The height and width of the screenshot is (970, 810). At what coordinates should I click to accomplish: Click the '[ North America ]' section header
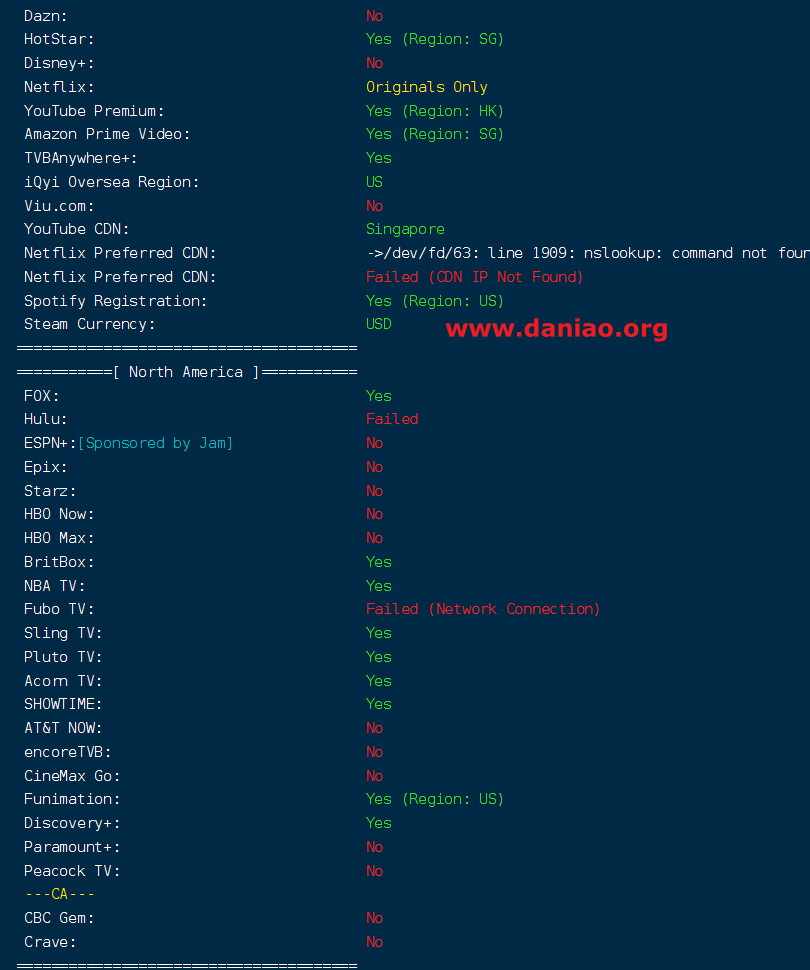[187, 372]
